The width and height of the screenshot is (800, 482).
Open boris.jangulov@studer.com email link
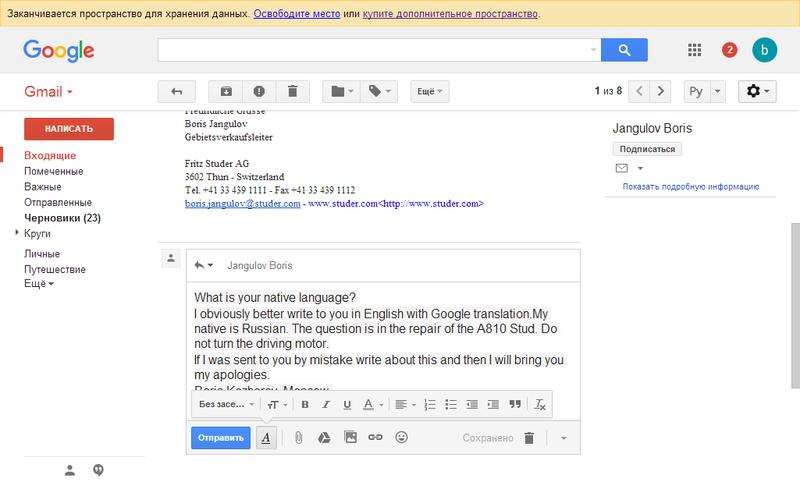pyautogui.click(x=242, y=204)
